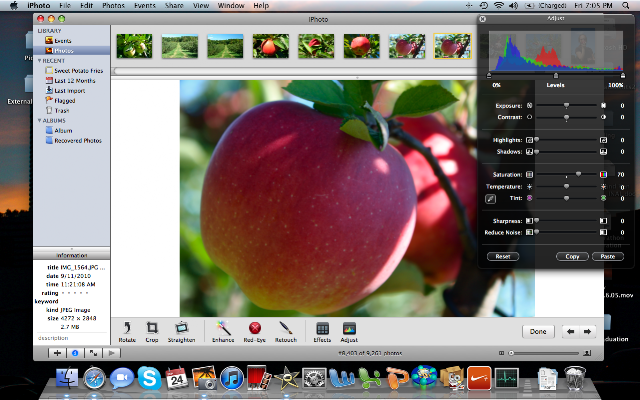
Task: Click the increase saturation icon
Action: (603, 175)
